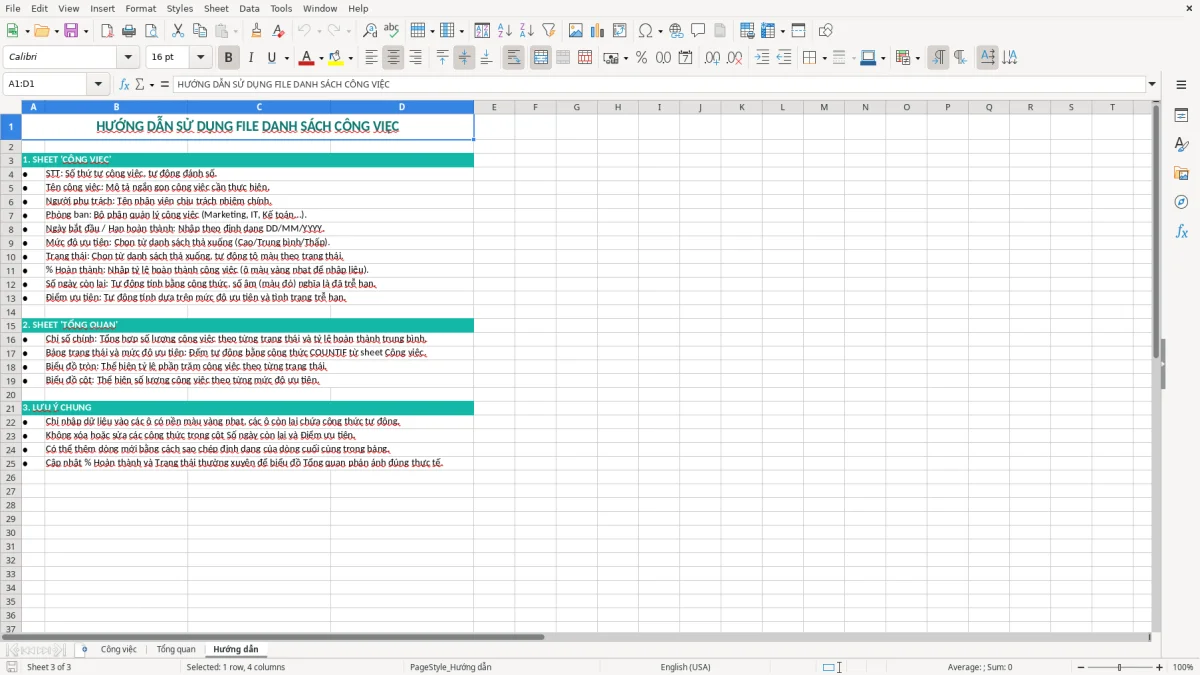Insert Comment speech bubble icon

coord(698,31)
